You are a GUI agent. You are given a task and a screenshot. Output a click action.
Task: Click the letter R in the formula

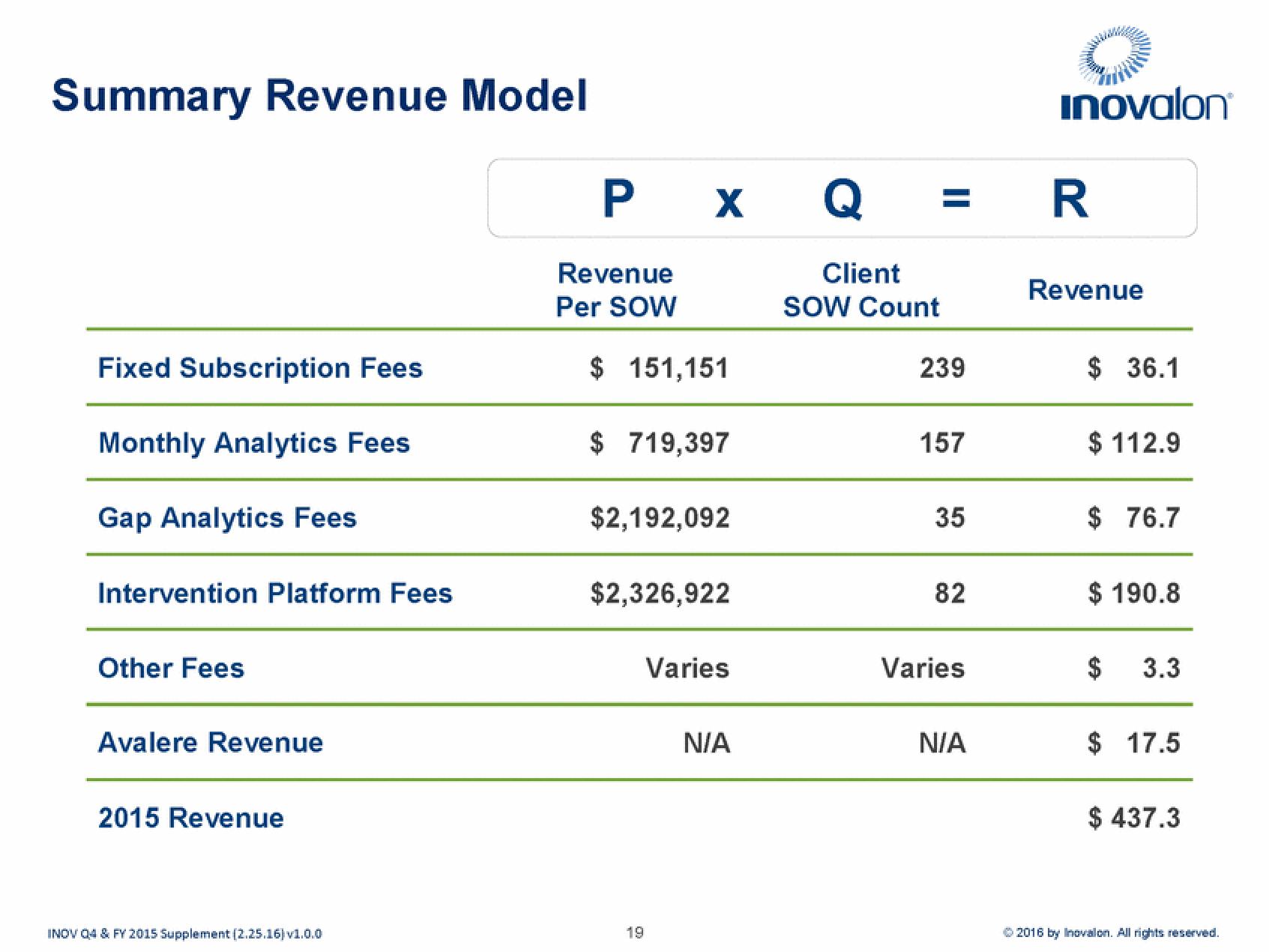[1070, 199]
